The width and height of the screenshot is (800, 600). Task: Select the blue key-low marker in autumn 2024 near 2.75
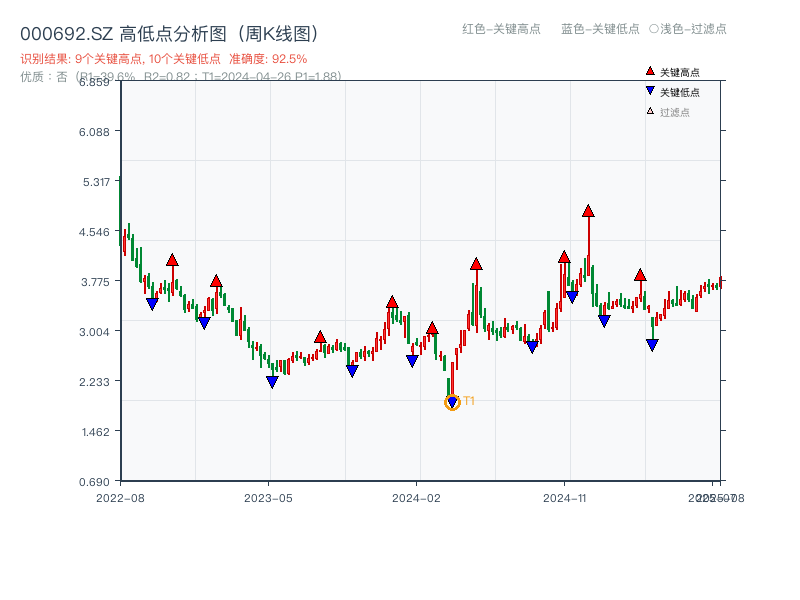532,347
